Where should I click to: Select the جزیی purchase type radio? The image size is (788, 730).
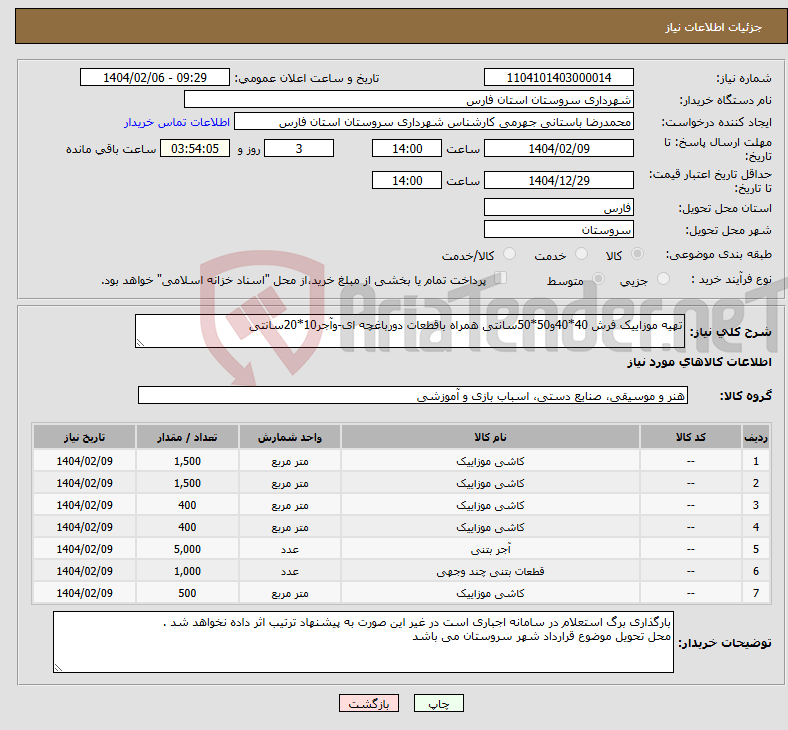663,279
